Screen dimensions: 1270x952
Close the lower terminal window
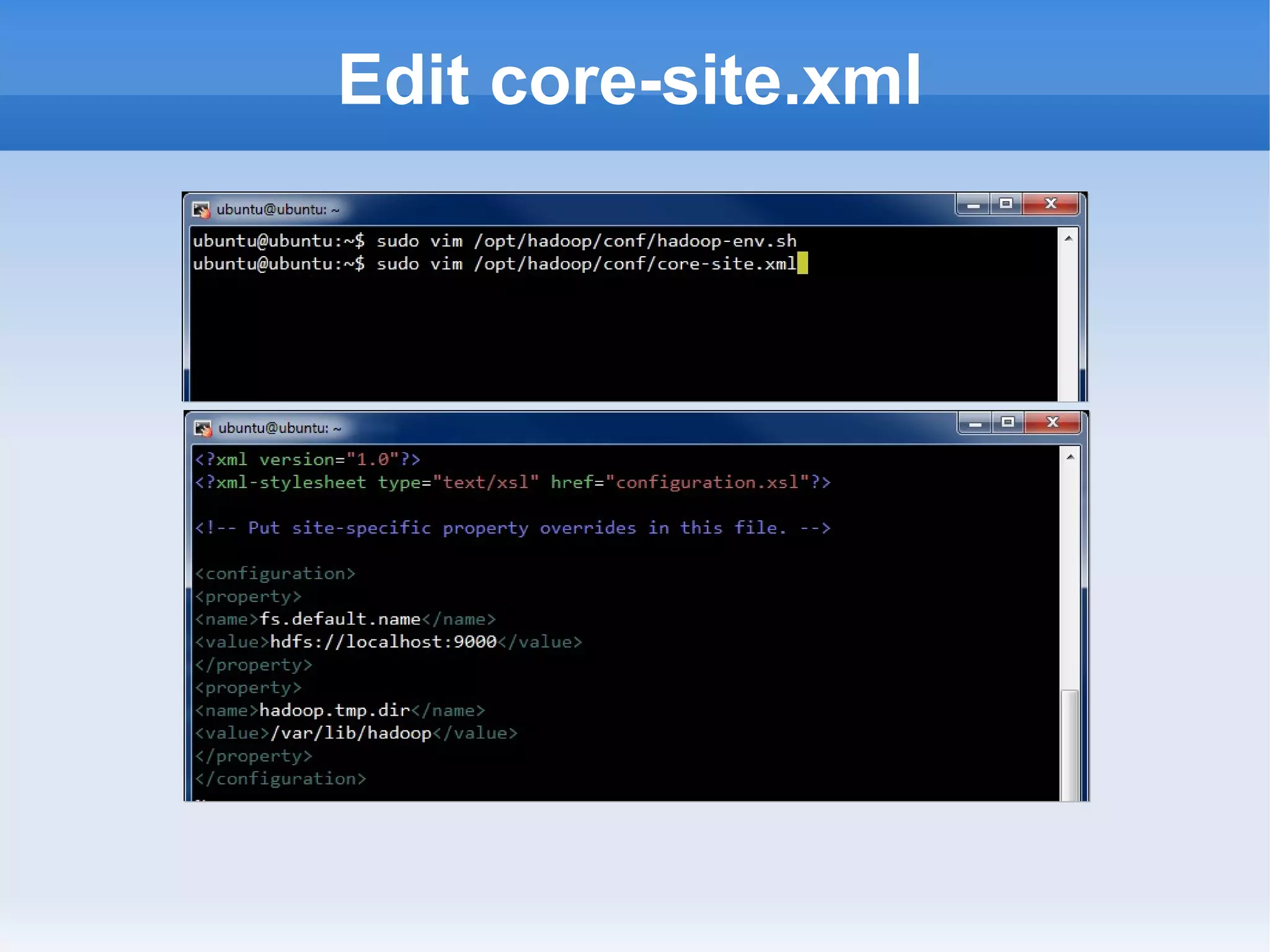(1052, 423)
